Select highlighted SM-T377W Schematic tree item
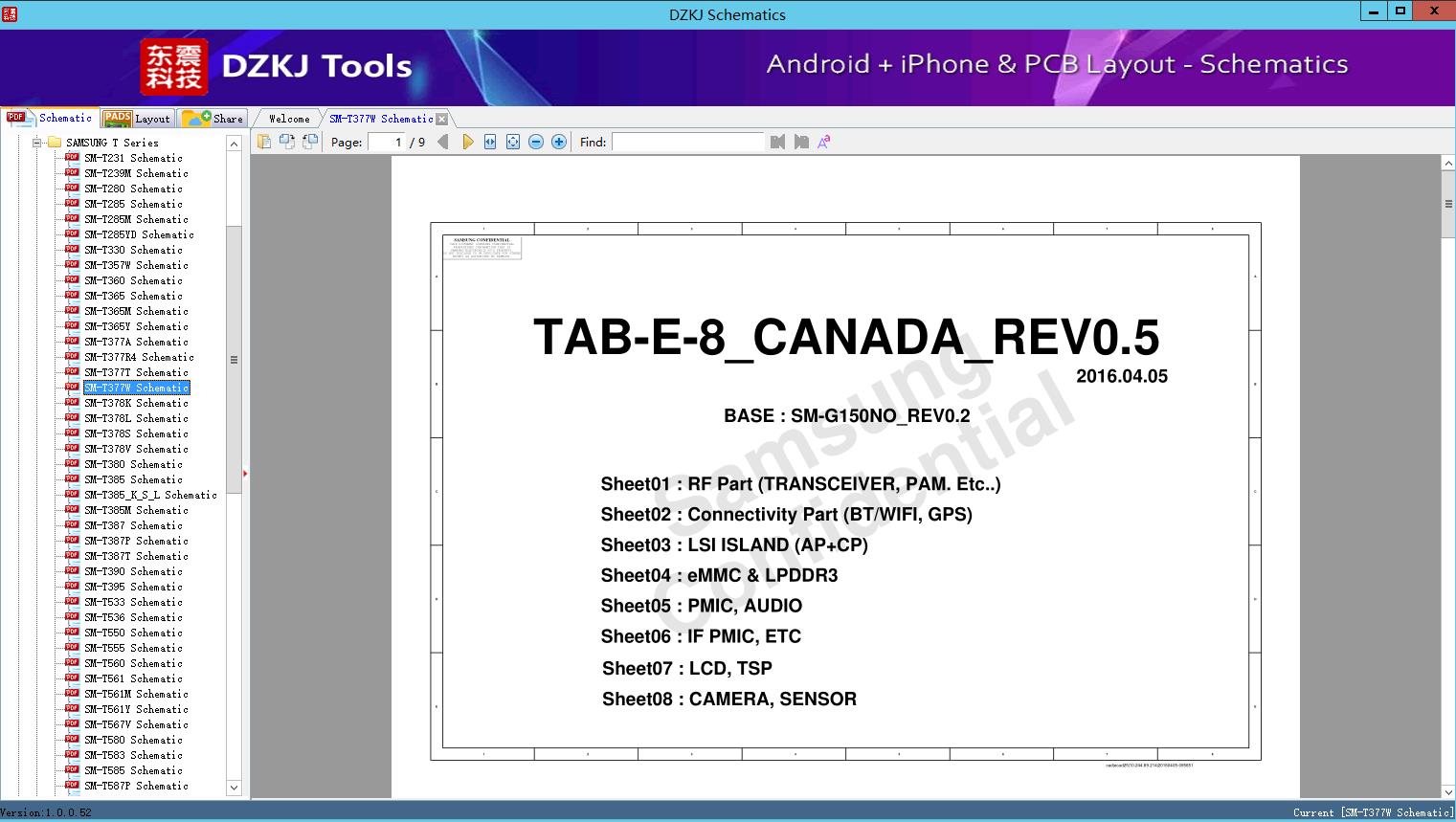Image resolution: width=1456 pixels, height=822 pixels. click(x=137, y=388)
